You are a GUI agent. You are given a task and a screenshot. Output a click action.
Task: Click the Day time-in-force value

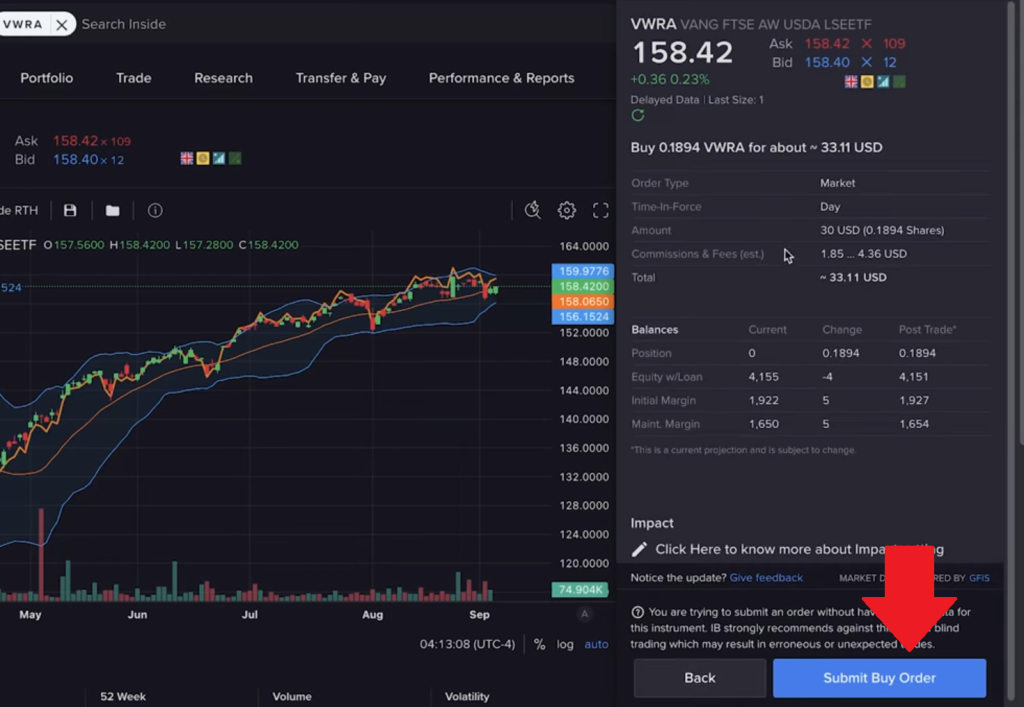point(830,207)
